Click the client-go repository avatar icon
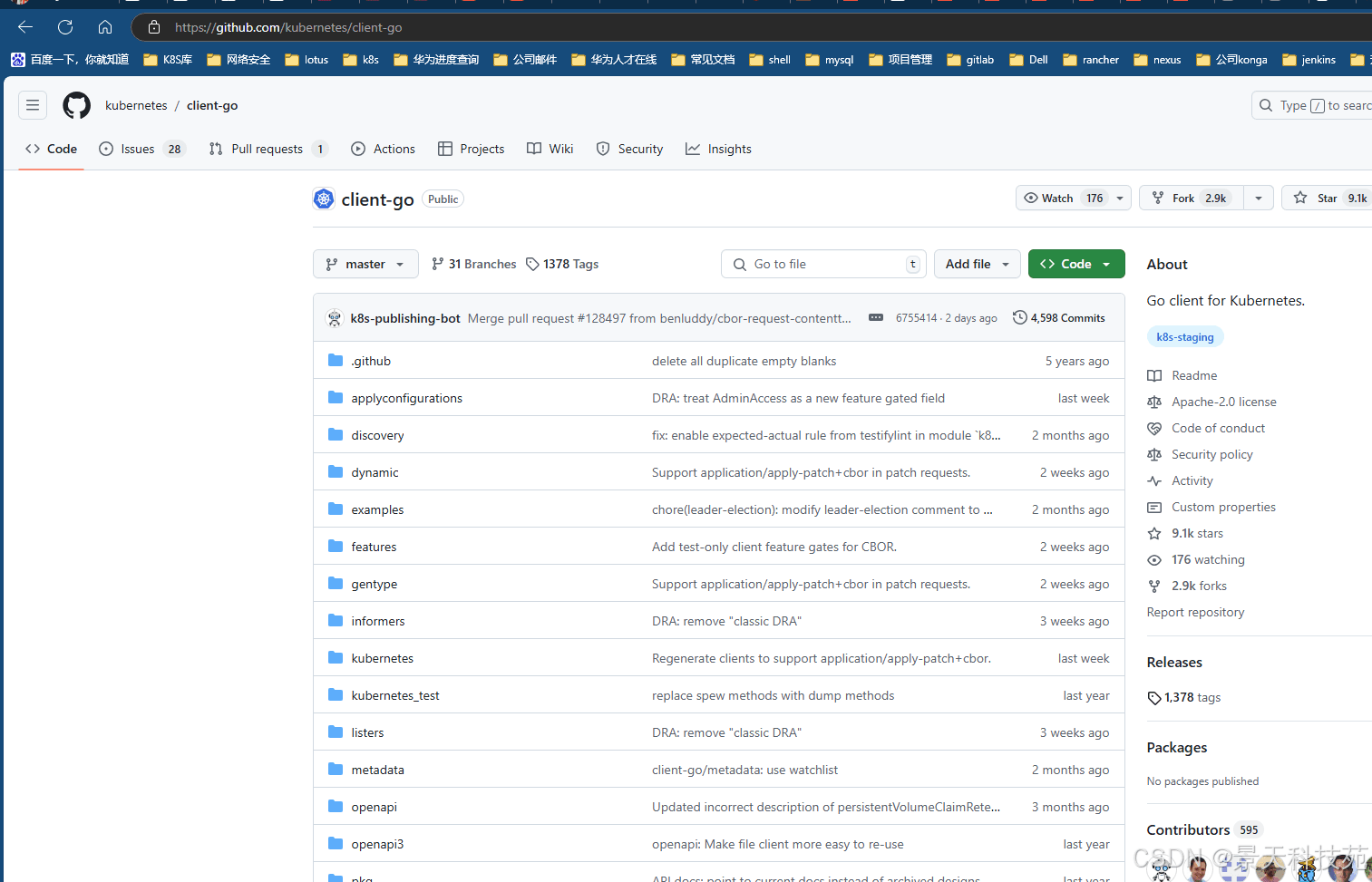This screenshot has width=1372, height=882. 324,199
